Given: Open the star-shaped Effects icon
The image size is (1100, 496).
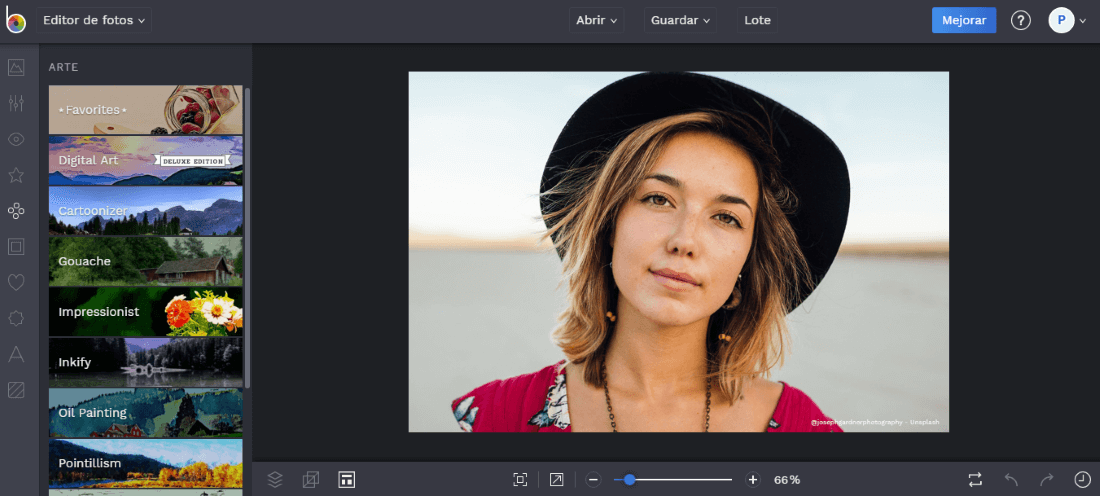Looking at the screenshot, I should [x=16, y=175].
